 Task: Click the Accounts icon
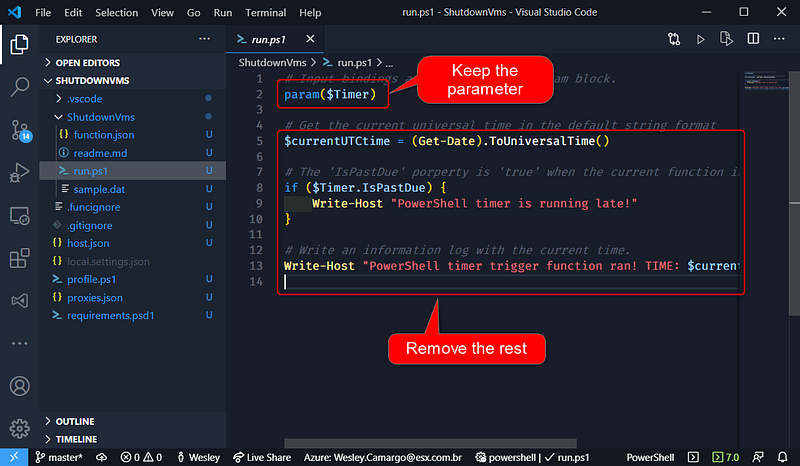pos(20,385)
